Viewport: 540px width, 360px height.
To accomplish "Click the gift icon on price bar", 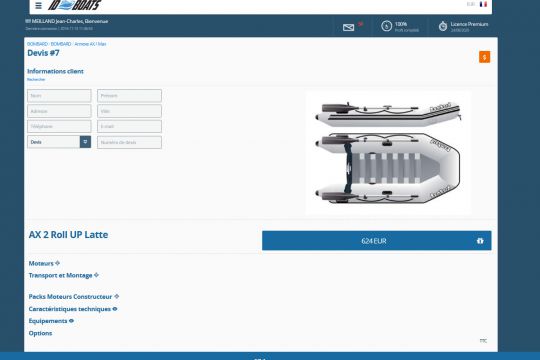I will pyautogui.click(x=480, y=241).
